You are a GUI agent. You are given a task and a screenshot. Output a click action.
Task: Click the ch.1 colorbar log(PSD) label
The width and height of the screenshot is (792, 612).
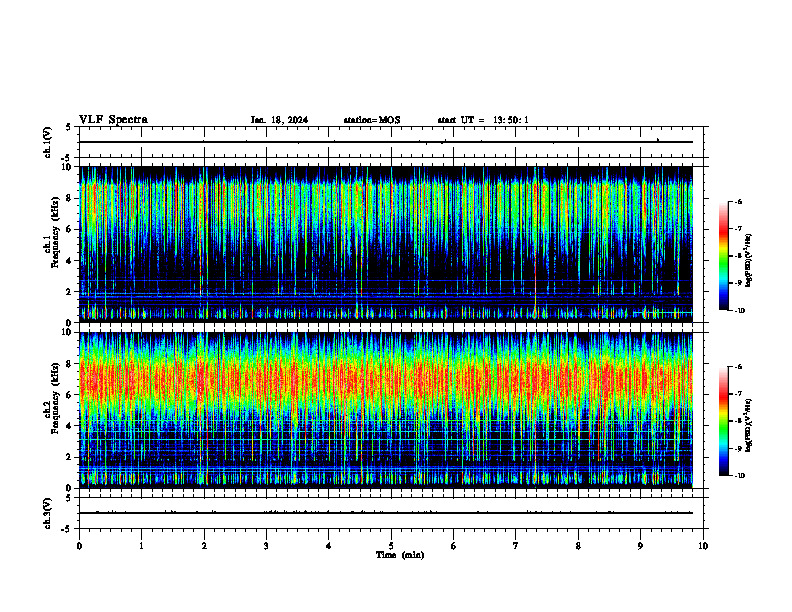[748, 261]
